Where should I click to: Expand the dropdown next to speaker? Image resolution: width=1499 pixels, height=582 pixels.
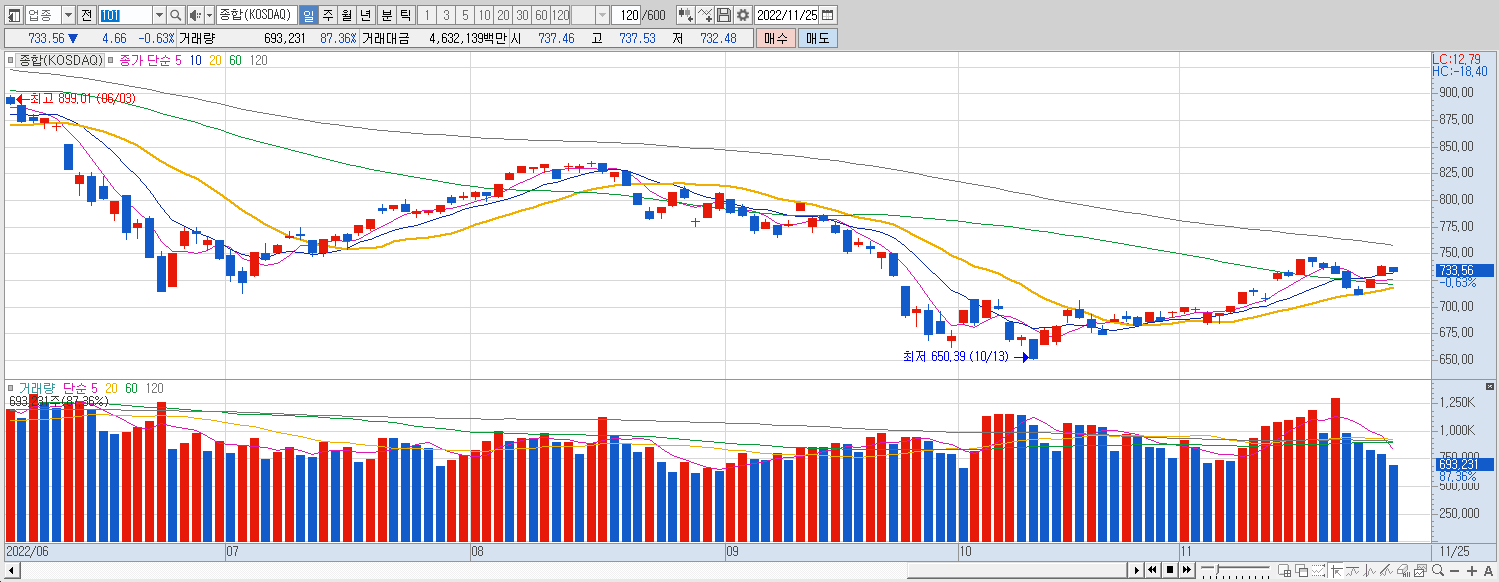click(208, 15)
